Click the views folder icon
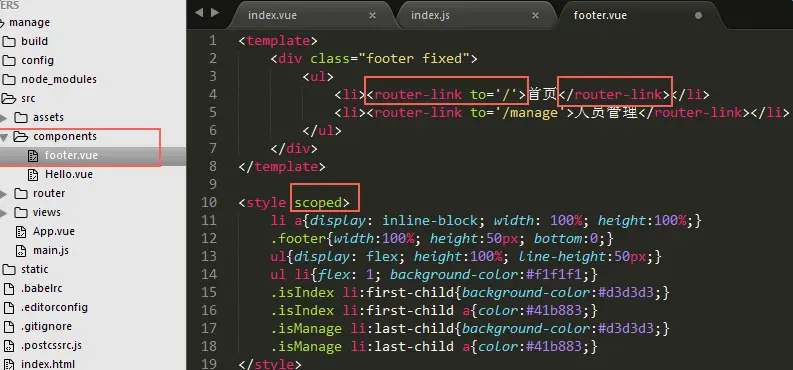Viewport: 793px width, 370px height. (21, 213)
